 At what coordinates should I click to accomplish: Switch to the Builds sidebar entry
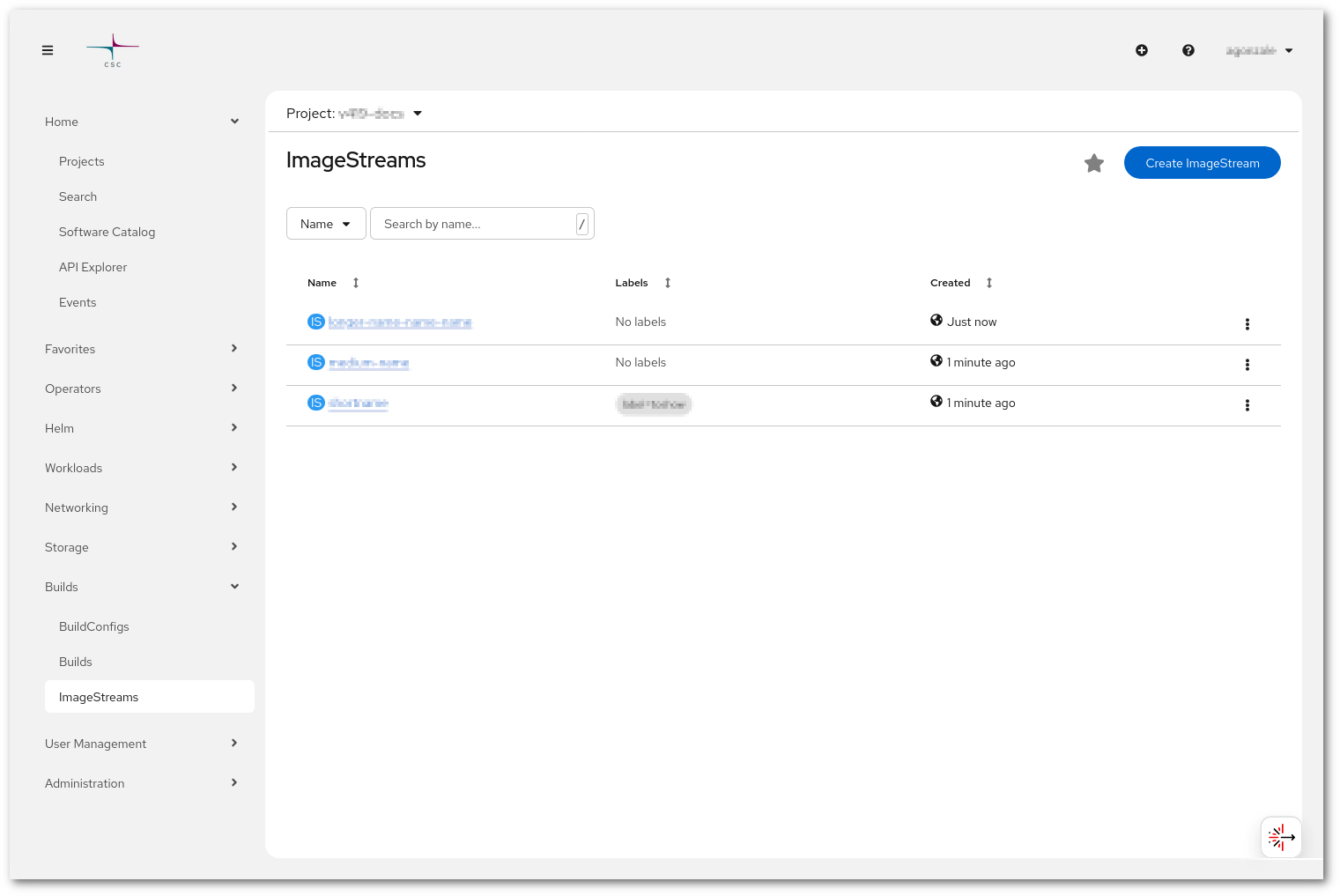[x=75, y=662]
